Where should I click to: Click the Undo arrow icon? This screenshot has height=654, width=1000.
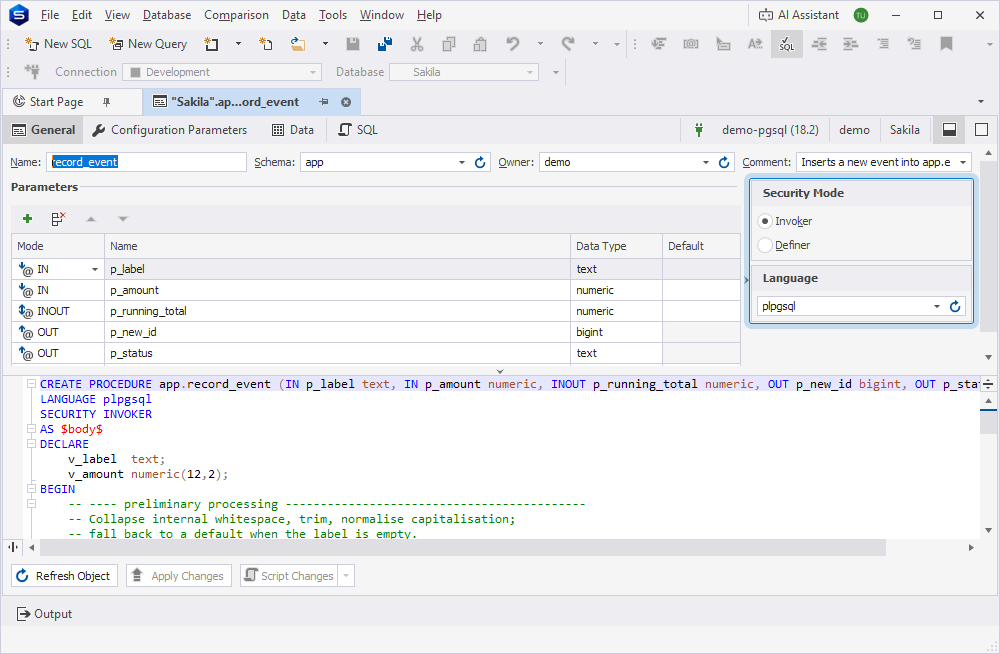513,43
